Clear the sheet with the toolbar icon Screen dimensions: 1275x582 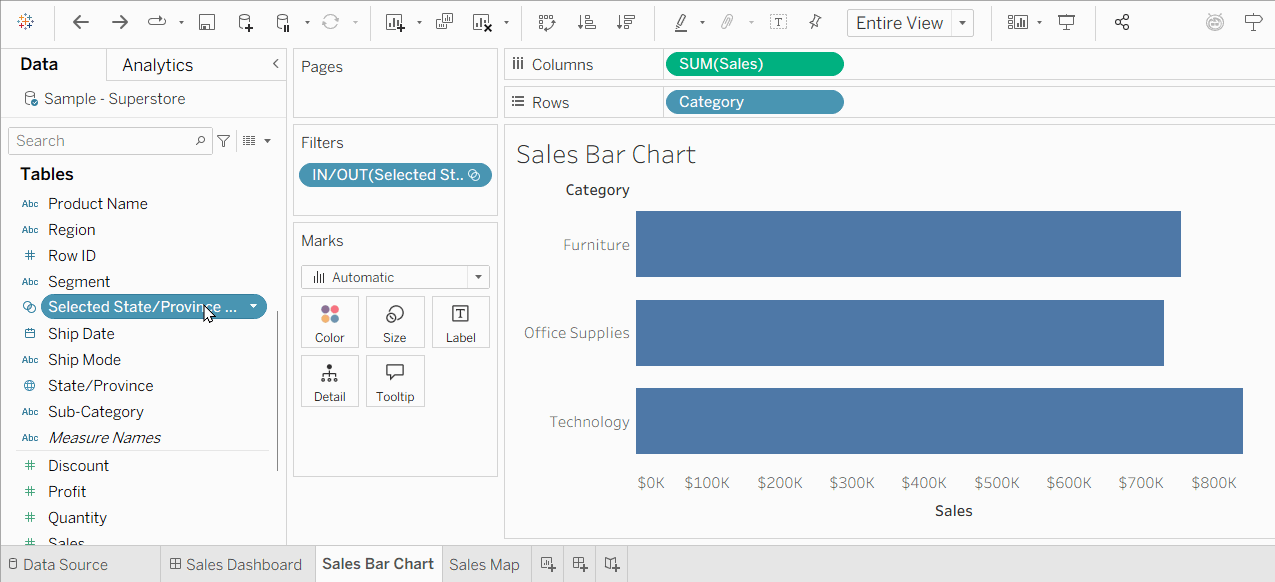pos(483,22)
